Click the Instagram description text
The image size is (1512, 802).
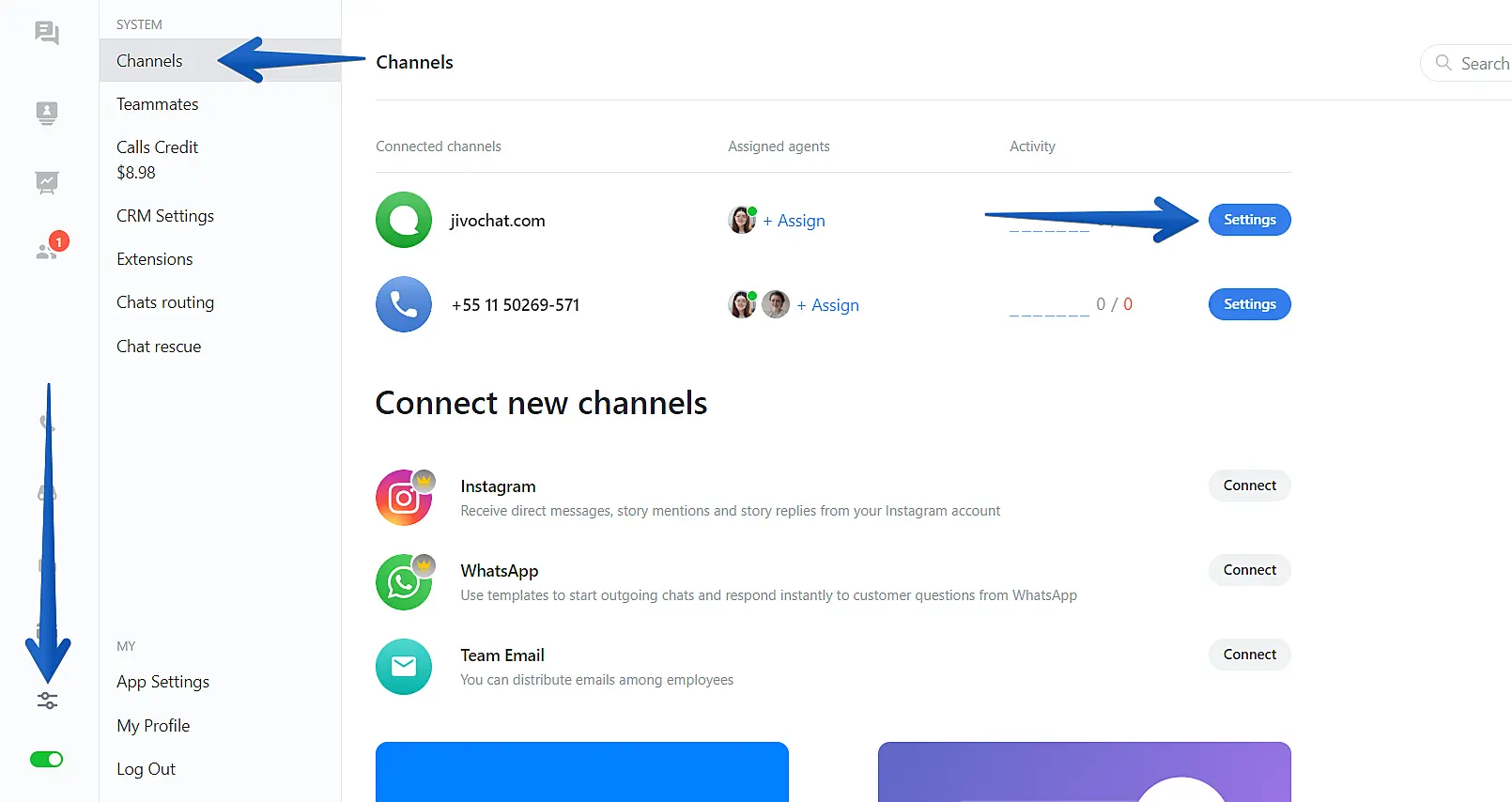click(731, 511)
